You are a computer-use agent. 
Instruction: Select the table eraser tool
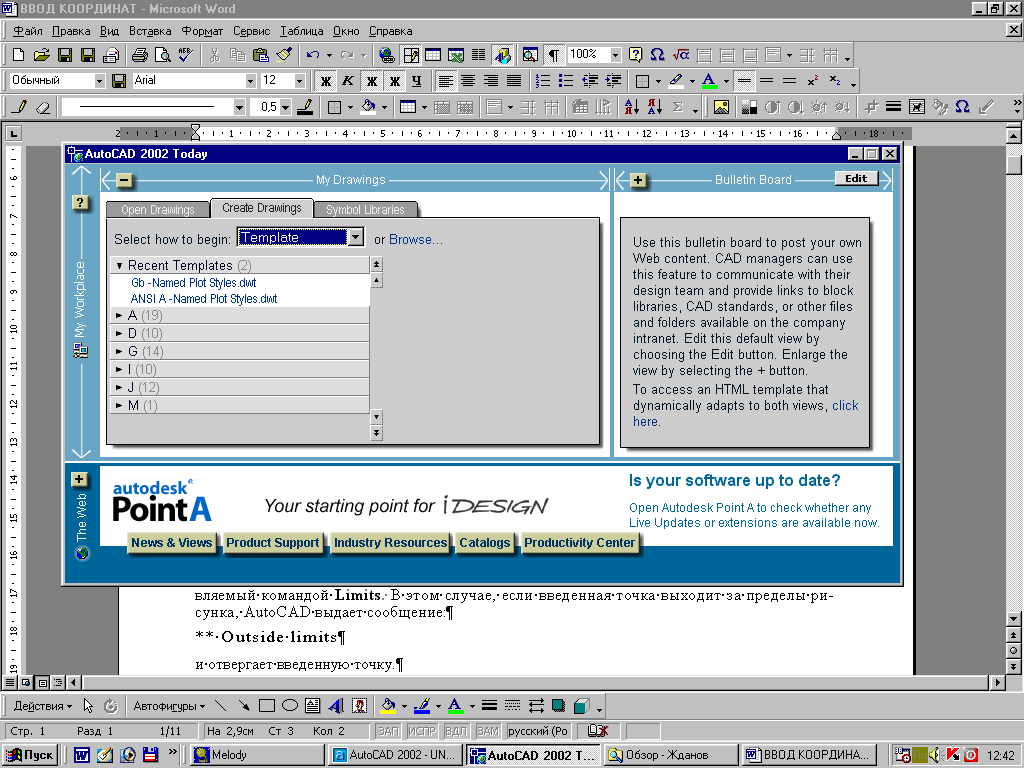43,107
